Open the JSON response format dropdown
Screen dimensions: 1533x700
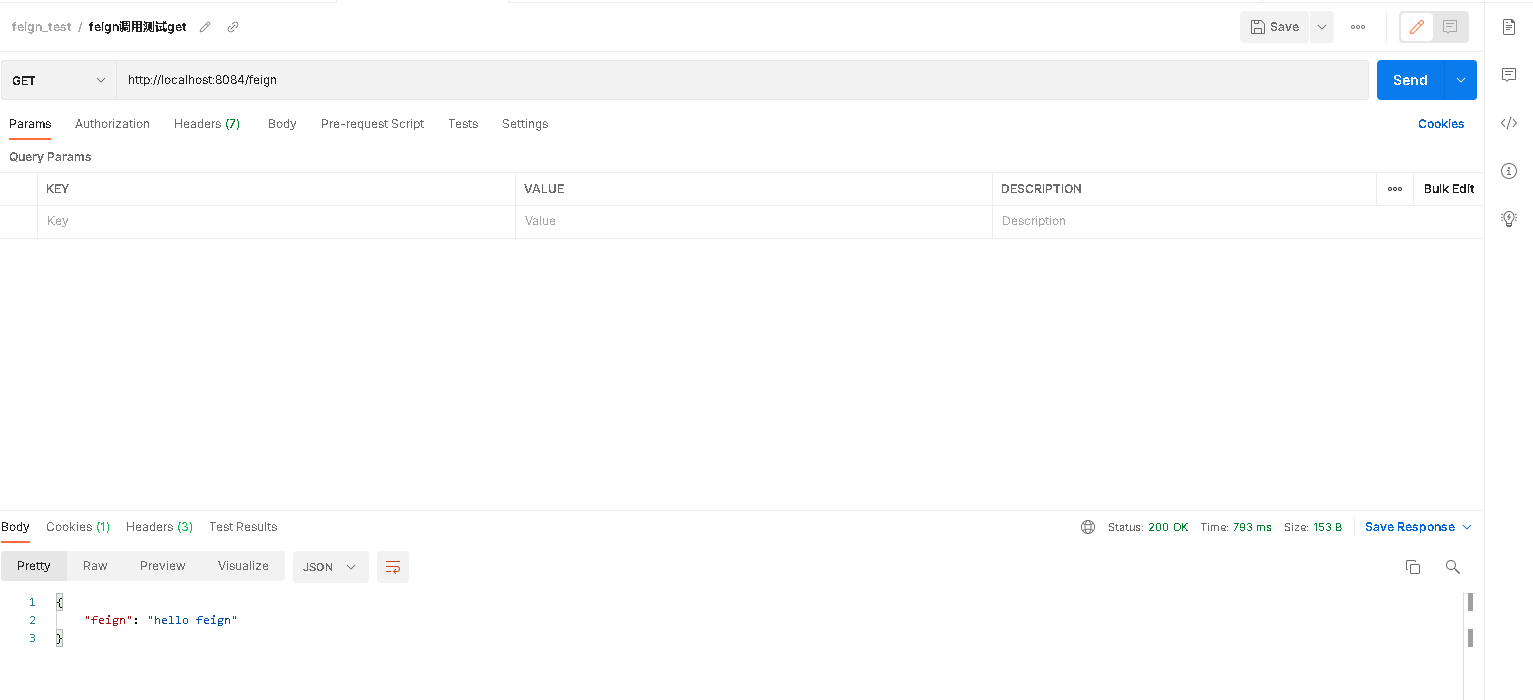tap(330, 566)
